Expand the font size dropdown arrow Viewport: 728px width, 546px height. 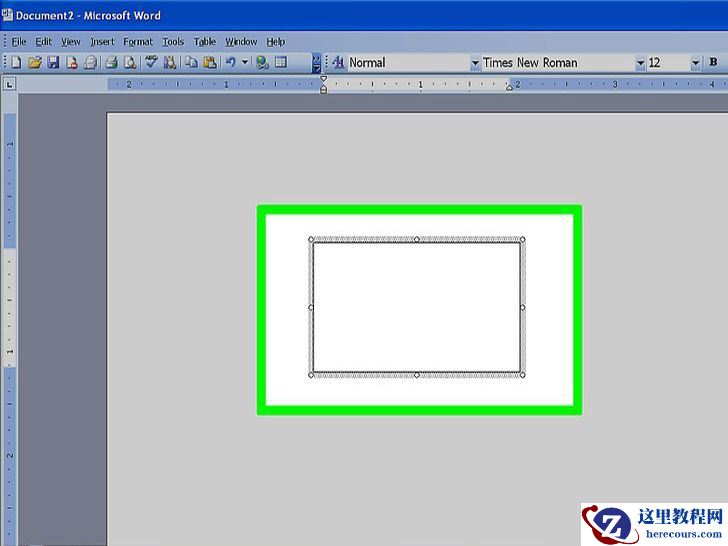[696, 63]
